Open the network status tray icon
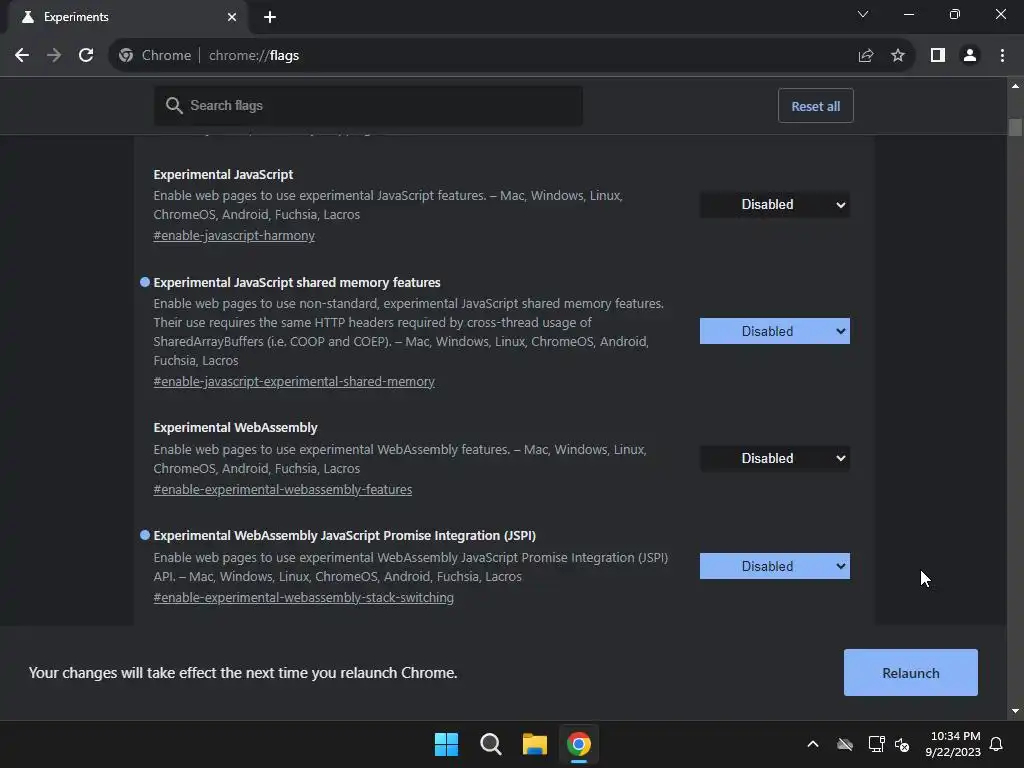 tap(876, 744)
